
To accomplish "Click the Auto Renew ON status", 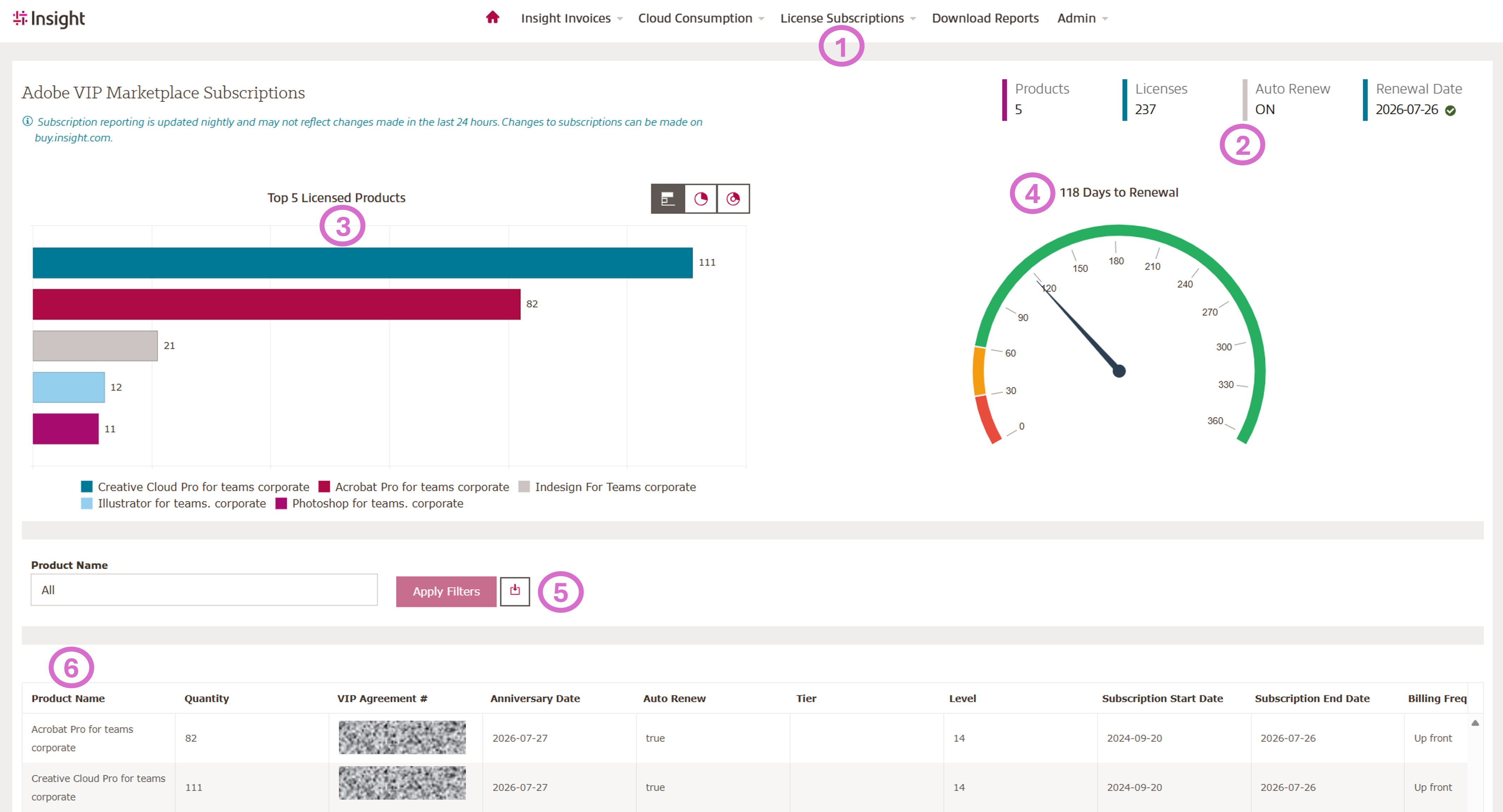I will tap(1265, 110).
